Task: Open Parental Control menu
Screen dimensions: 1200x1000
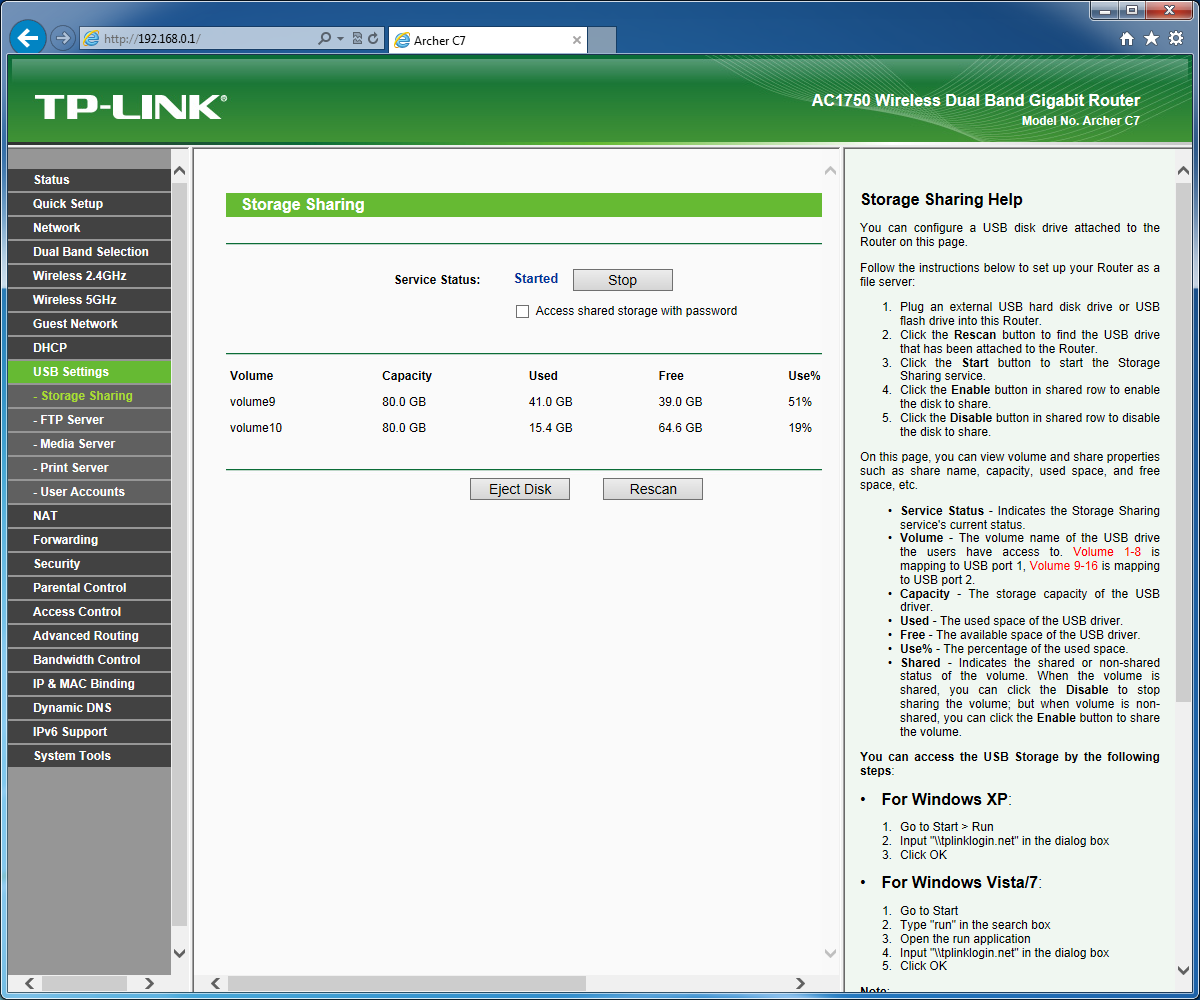Action: [x=89, y=588]
